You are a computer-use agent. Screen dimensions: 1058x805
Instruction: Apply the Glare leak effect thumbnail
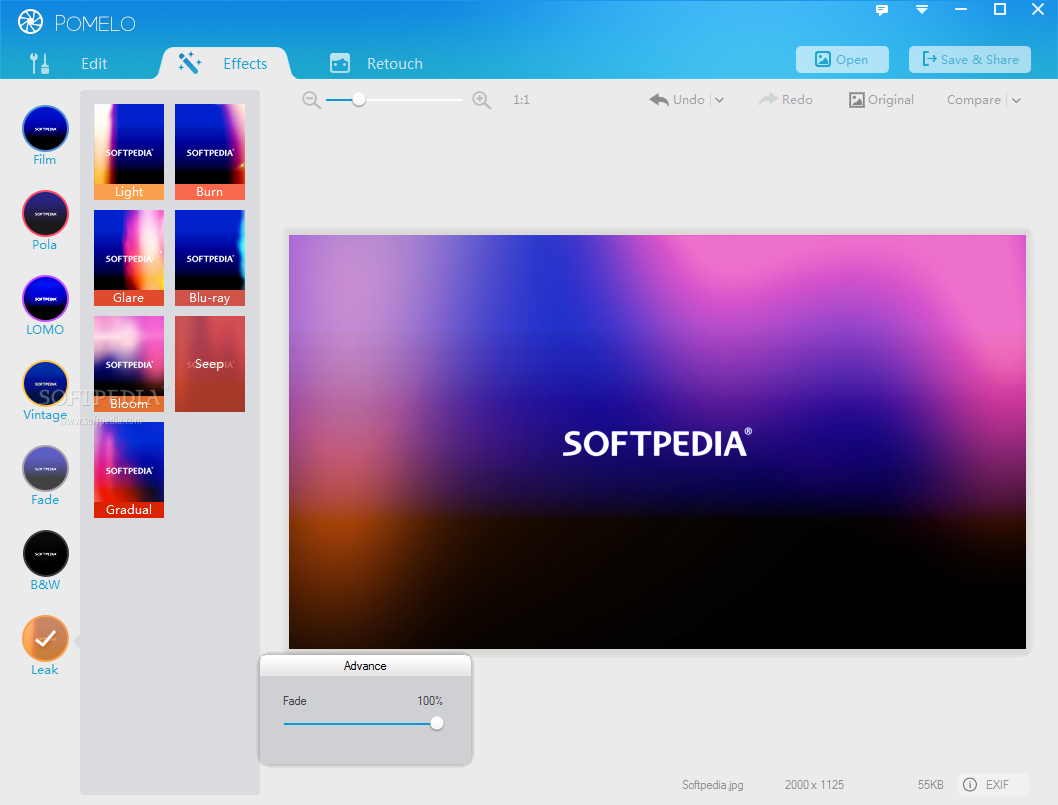pyautogui.click(x=129, y=257)
